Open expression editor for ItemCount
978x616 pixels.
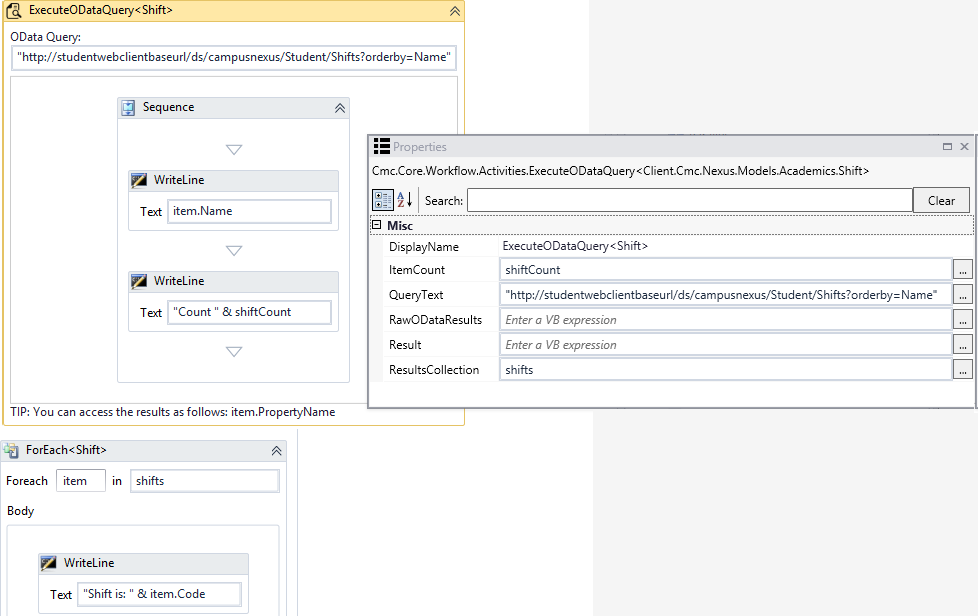coord(962,270)
